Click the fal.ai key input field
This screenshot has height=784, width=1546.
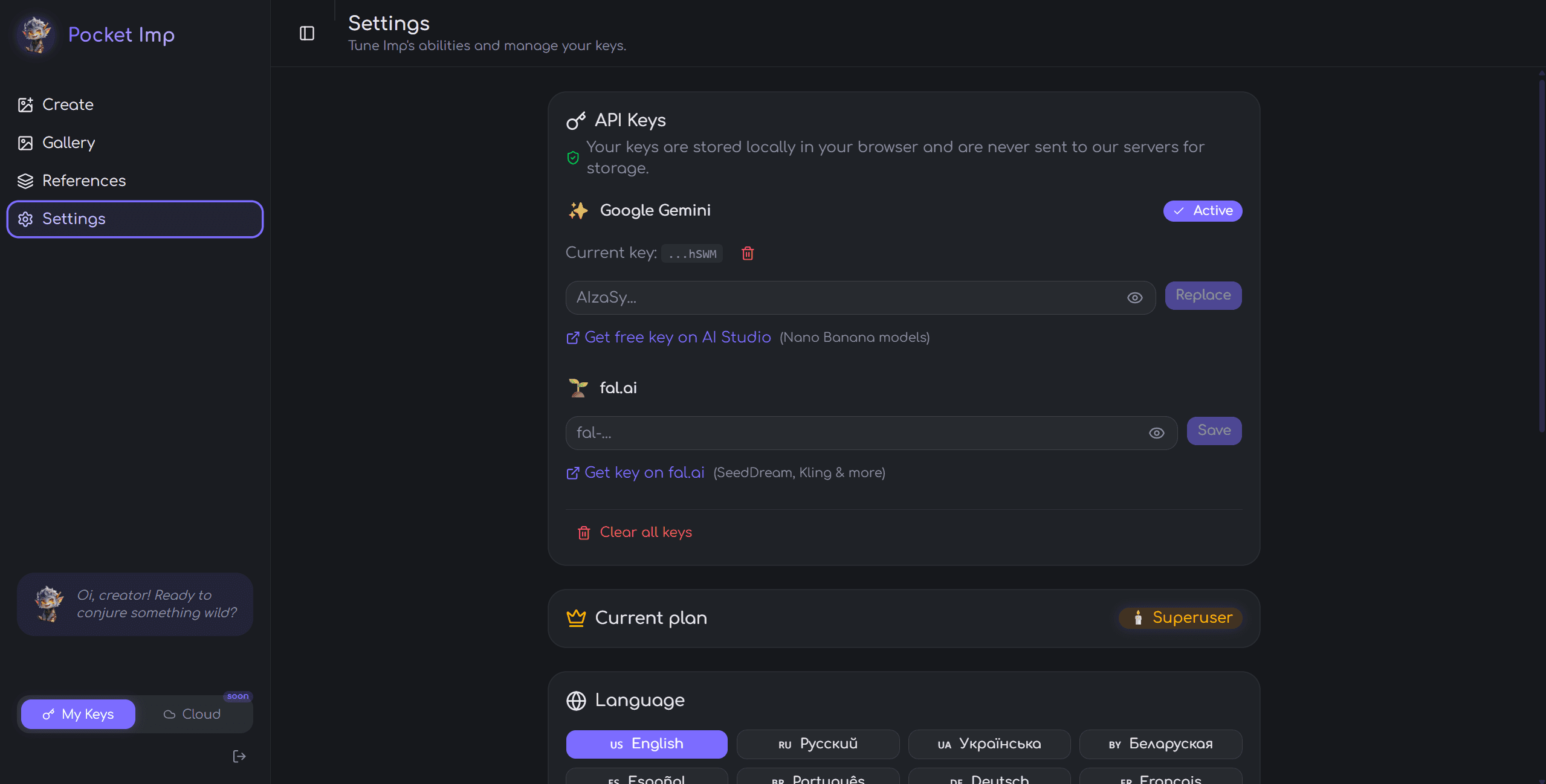point(871,433)
